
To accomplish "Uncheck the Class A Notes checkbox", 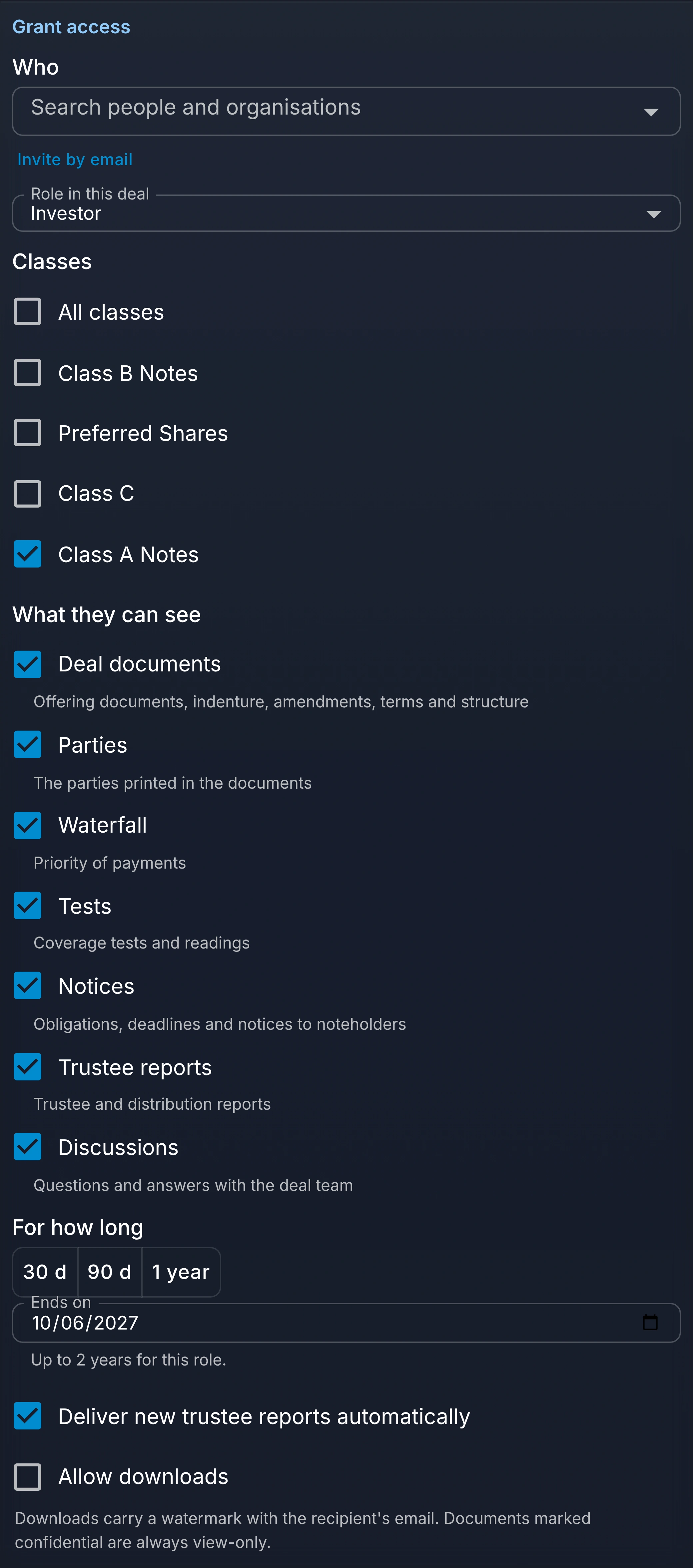I will [x=27, y=554].
